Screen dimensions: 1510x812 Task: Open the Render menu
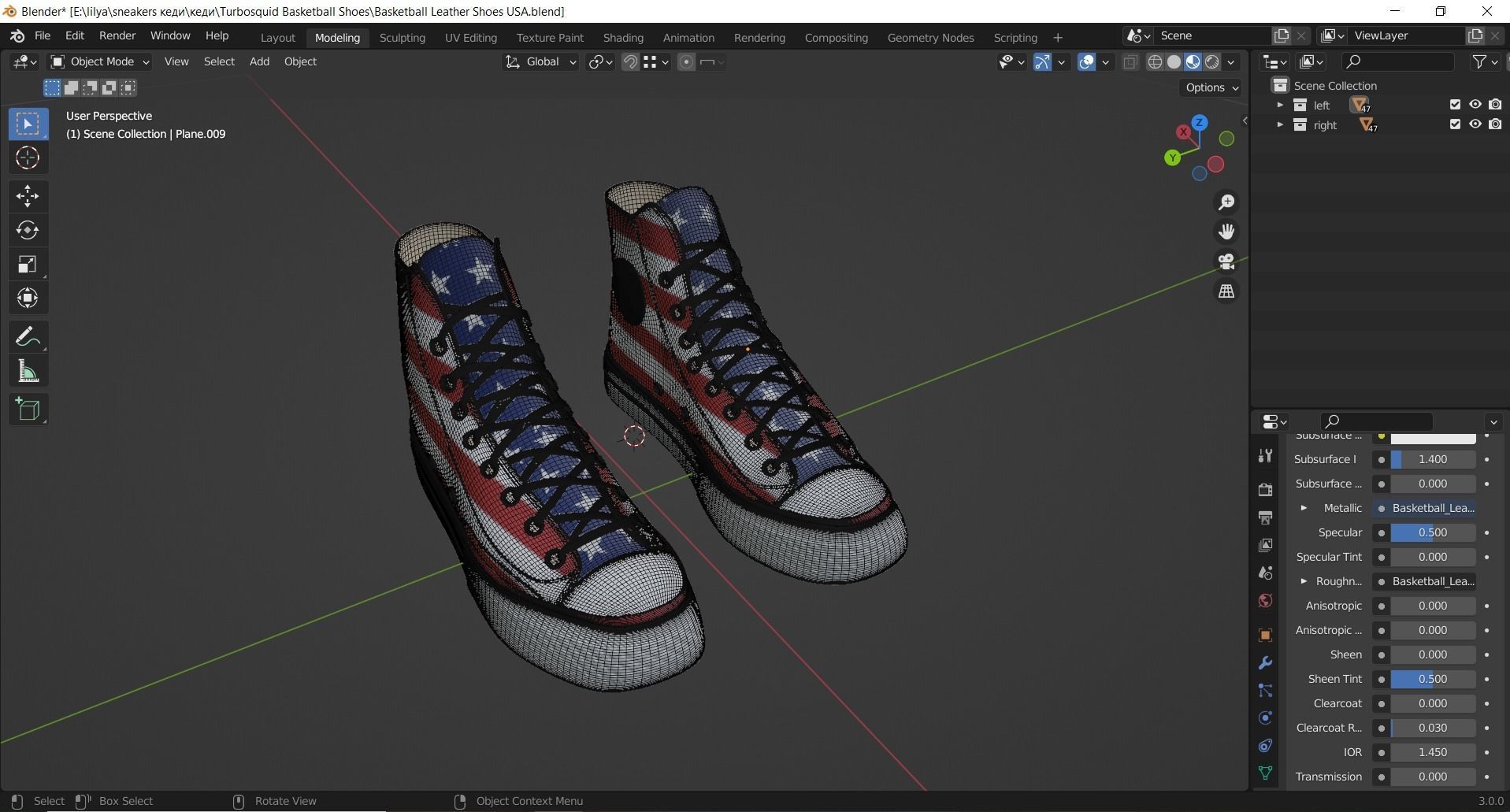click(117, 35)
